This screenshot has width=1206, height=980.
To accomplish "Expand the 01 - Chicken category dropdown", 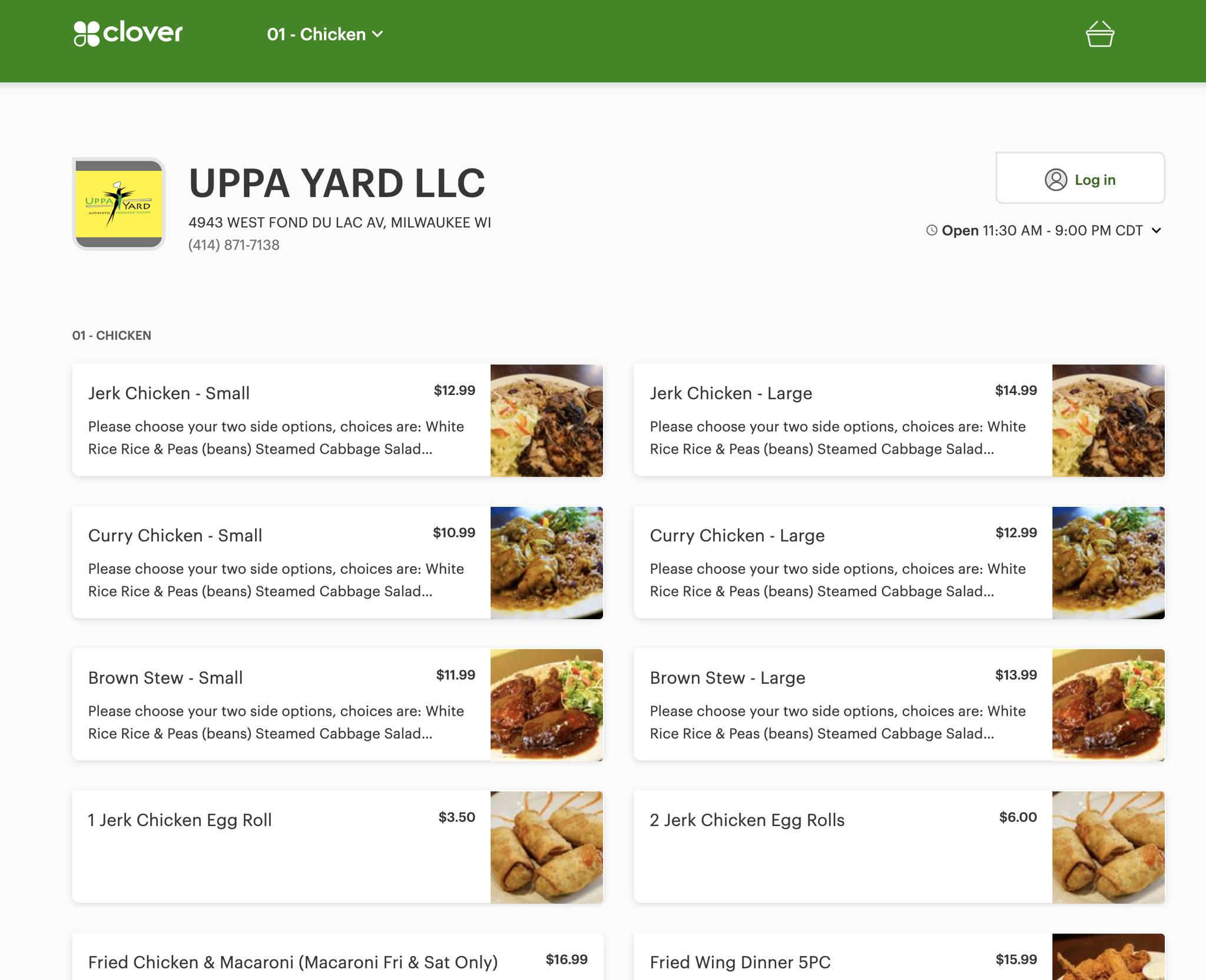I will pos(324,34).
